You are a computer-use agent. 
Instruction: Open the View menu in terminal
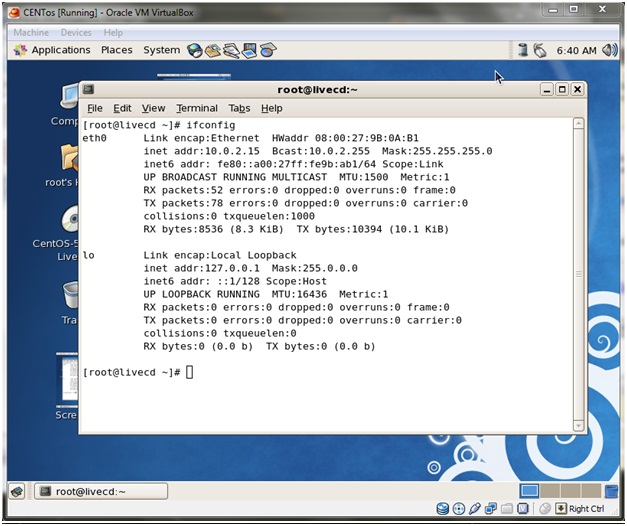coord(153,108)
